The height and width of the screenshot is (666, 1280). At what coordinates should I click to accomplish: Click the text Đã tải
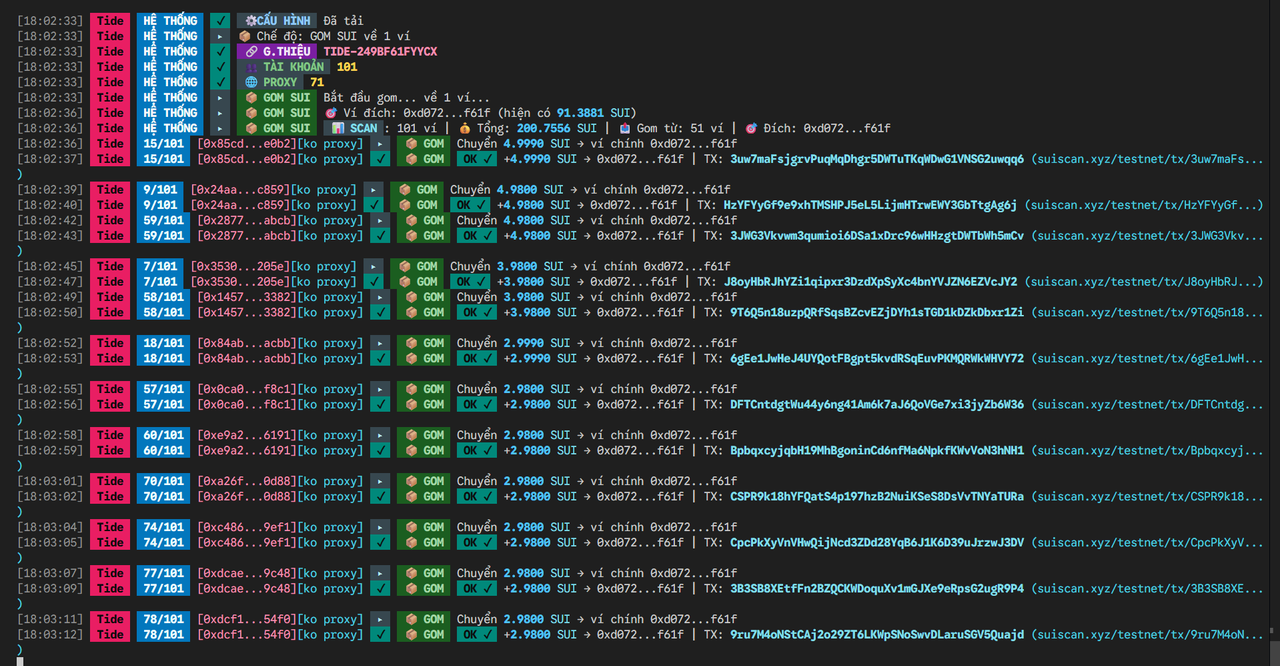(x=343, y=20)
